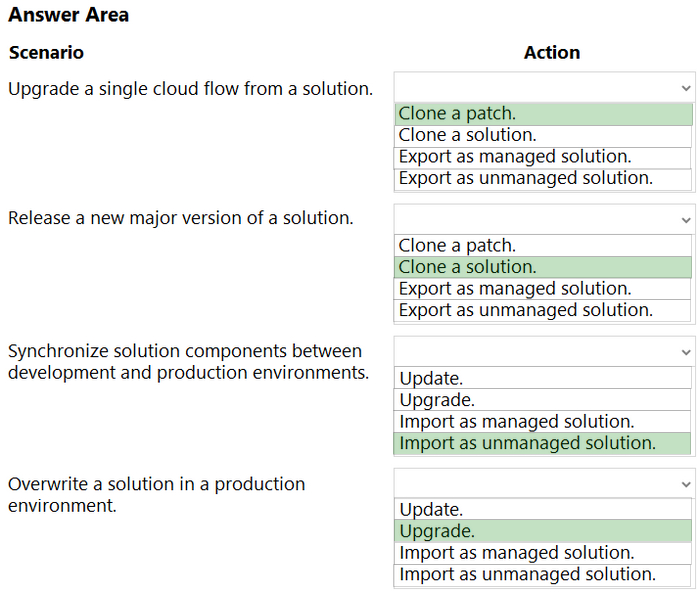This screenshot has width=700, height=593.
Task: Pick 'Export as managed solution.' in the second list
Action: [x=543, y=289]
